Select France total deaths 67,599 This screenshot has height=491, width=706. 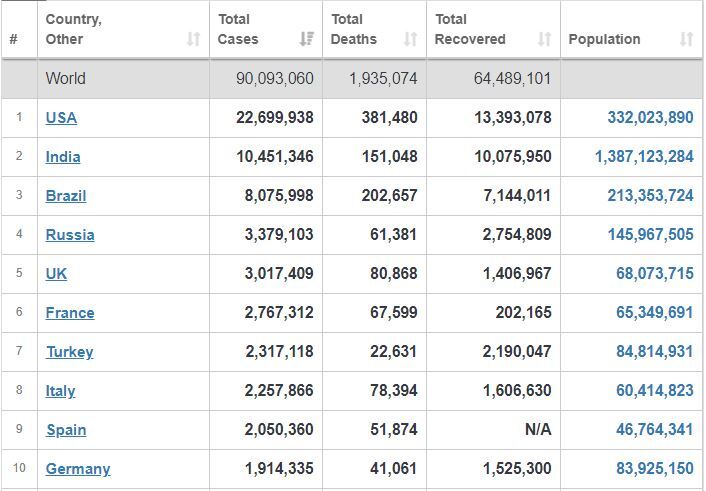(394, 313)
